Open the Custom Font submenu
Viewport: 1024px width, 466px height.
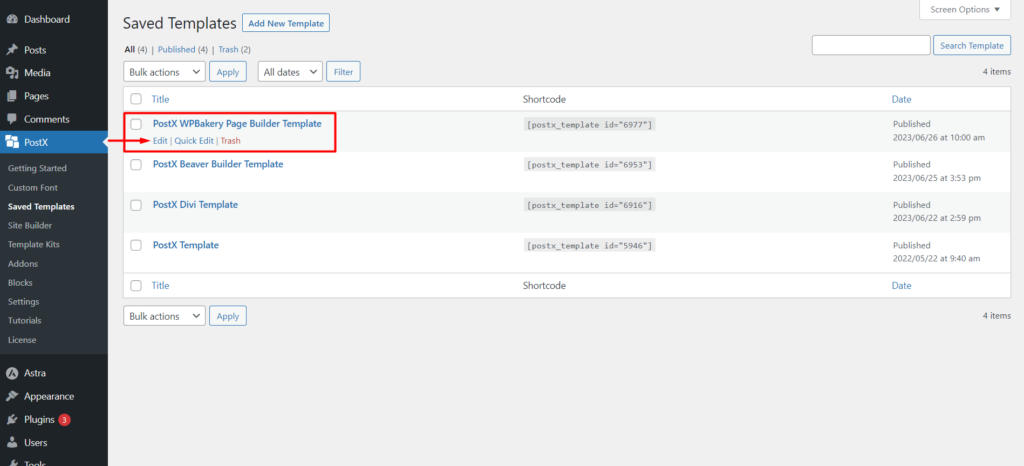coord(33,187)
